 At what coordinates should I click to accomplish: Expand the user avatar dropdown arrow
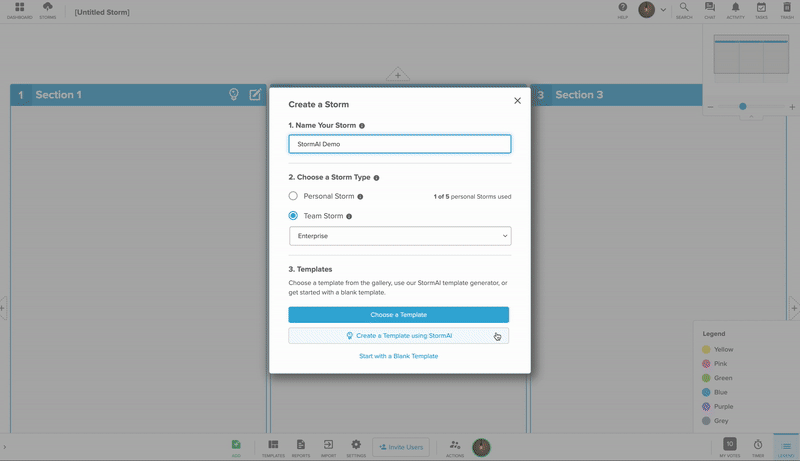pyautogui.click(x=663, y=10)
